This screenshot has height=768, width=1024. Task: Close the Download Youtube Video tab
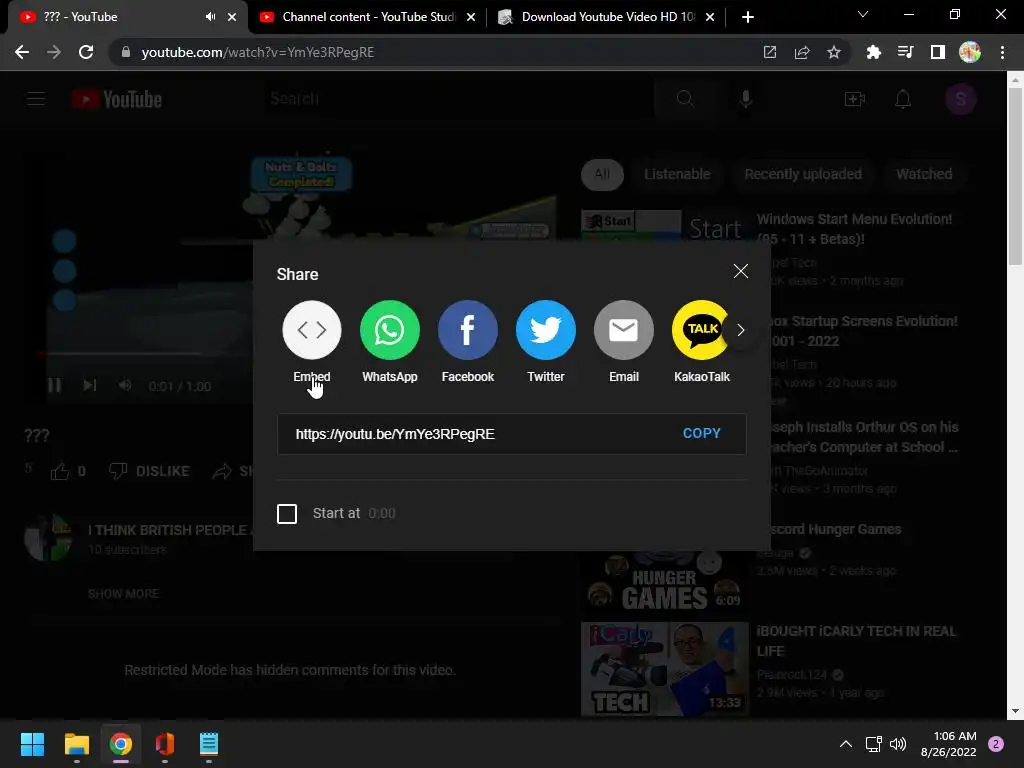coord(711,17)
